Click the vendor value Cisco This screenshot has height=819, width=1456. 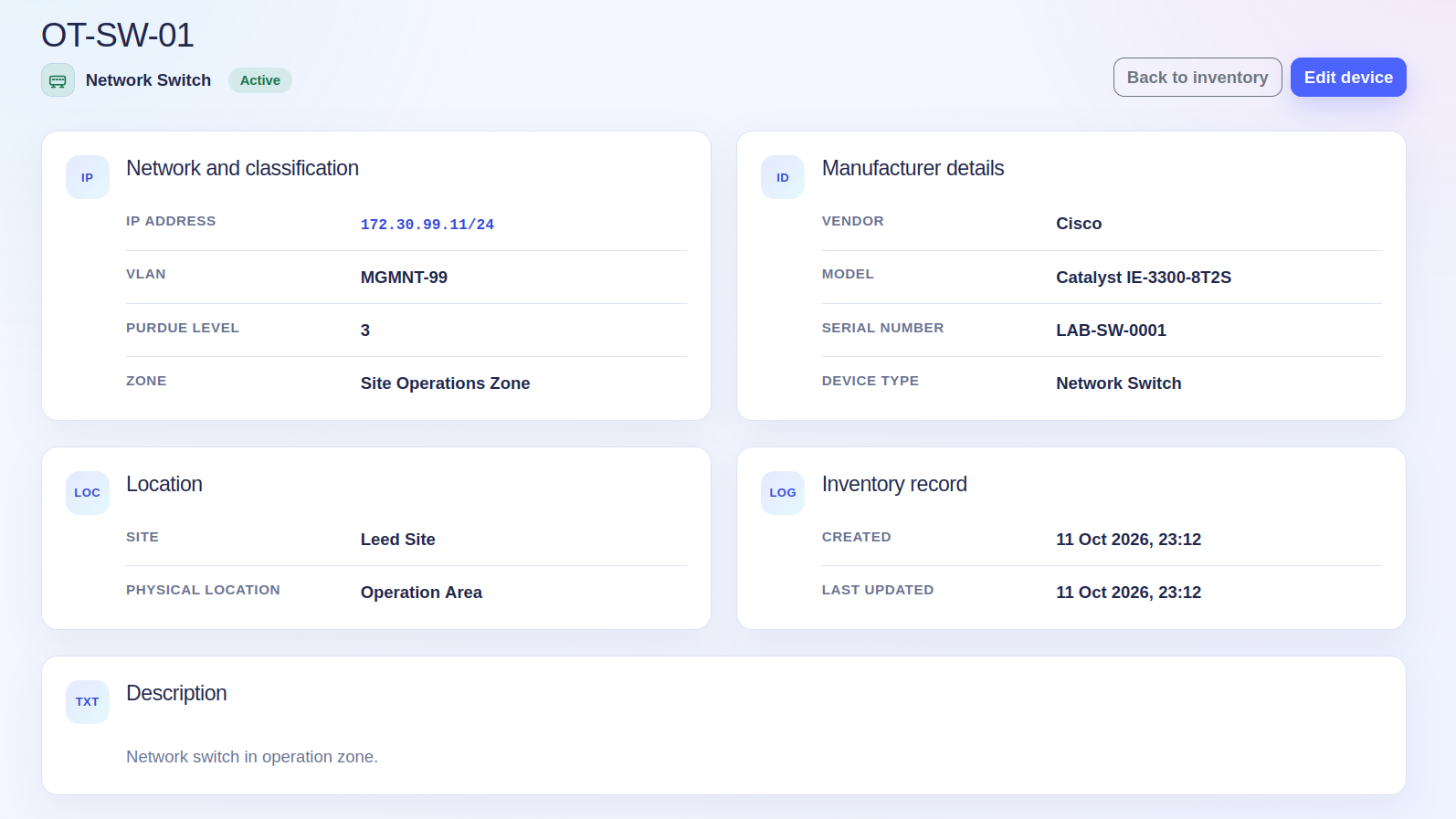point(1079,224)
